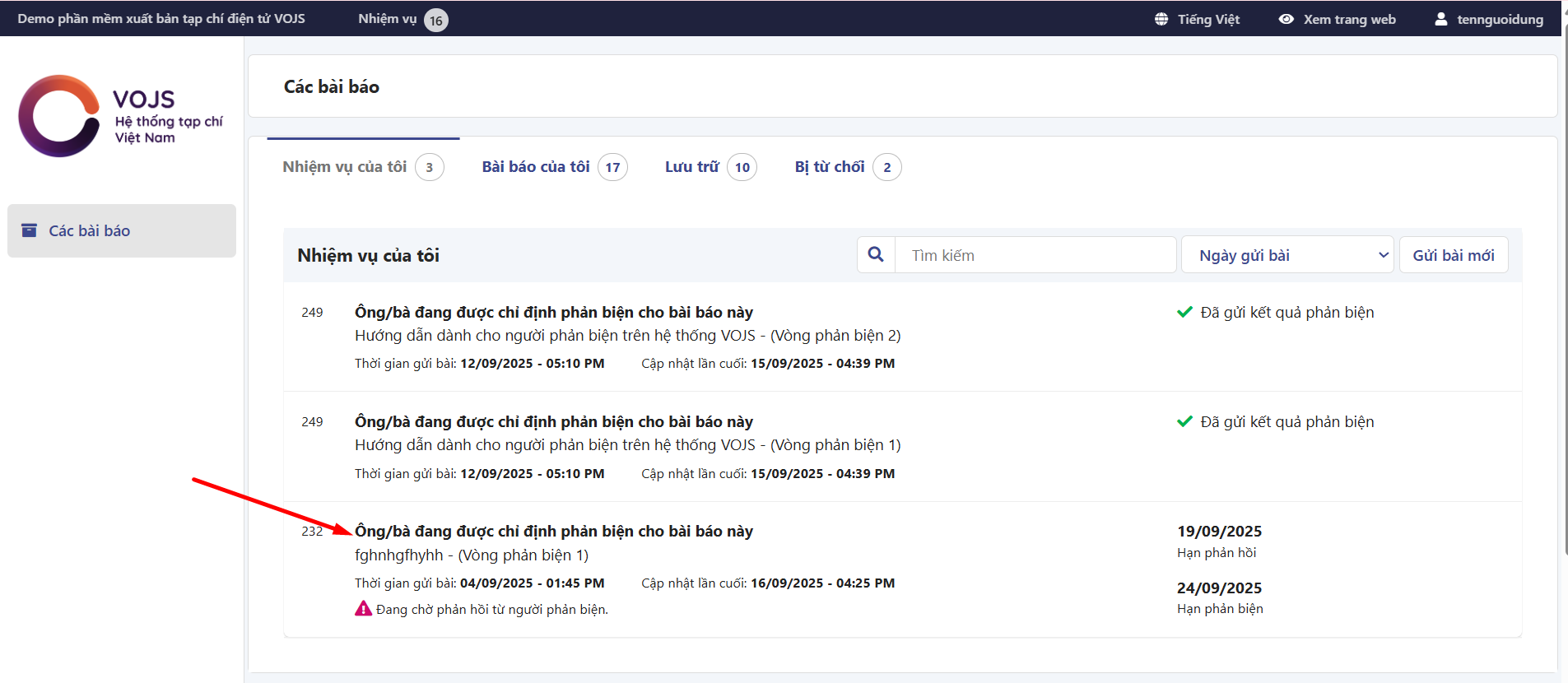Click the green checkmark on the first submission
Viewport: 1568px width, 683px height.
click(1184, 312)
